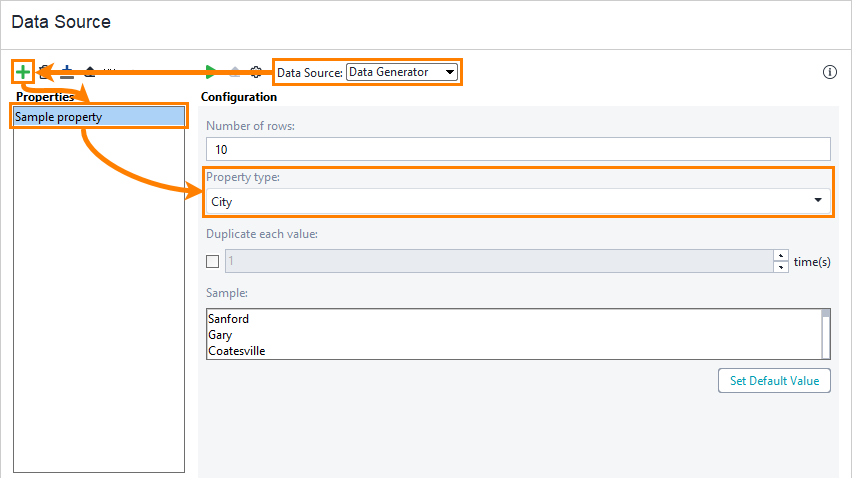Select Sample property in the Properties list

coord(98,117)
